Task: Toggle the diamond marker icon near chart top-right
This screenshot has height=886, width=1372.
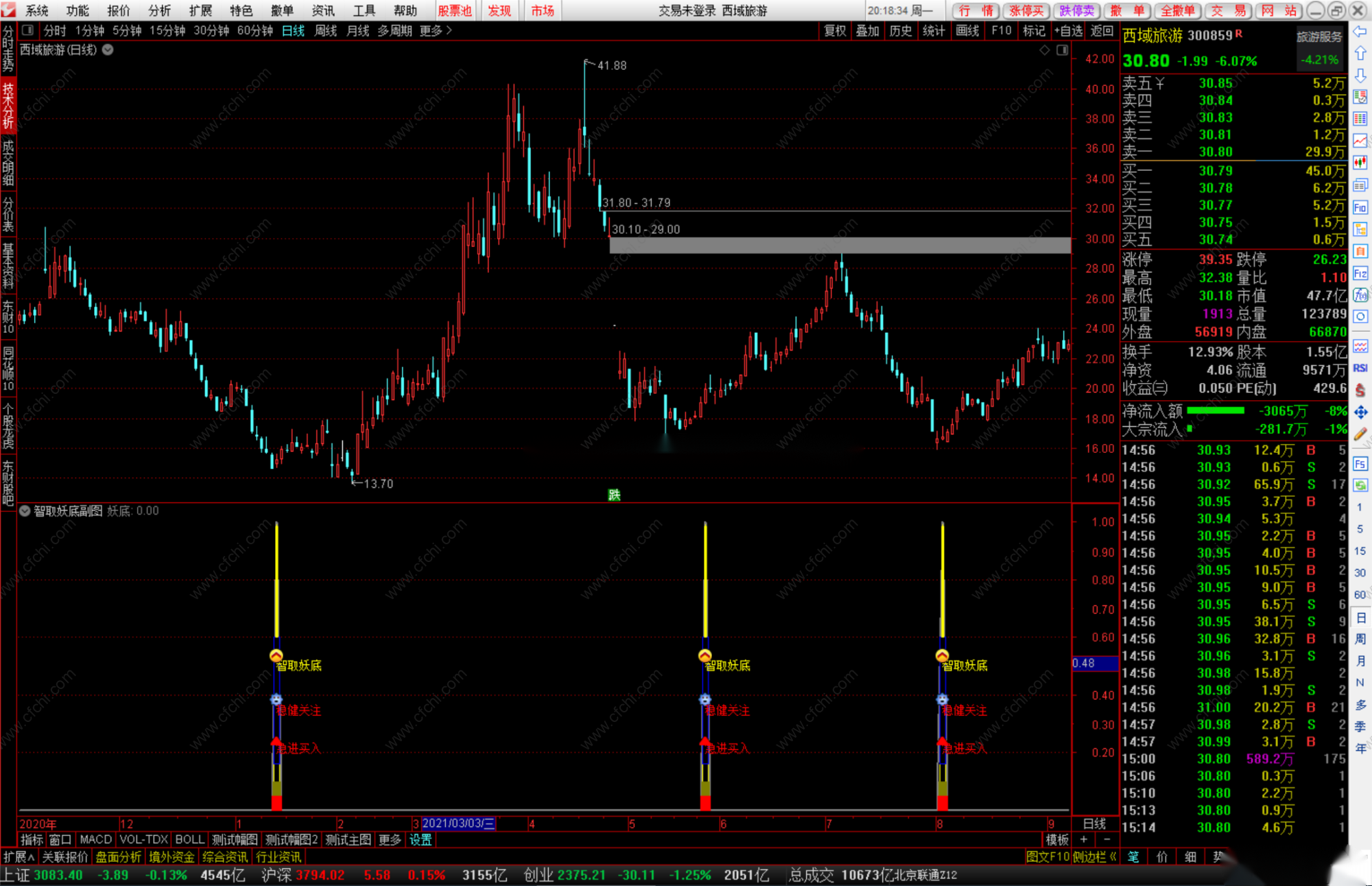Action: click(1045, 50)
